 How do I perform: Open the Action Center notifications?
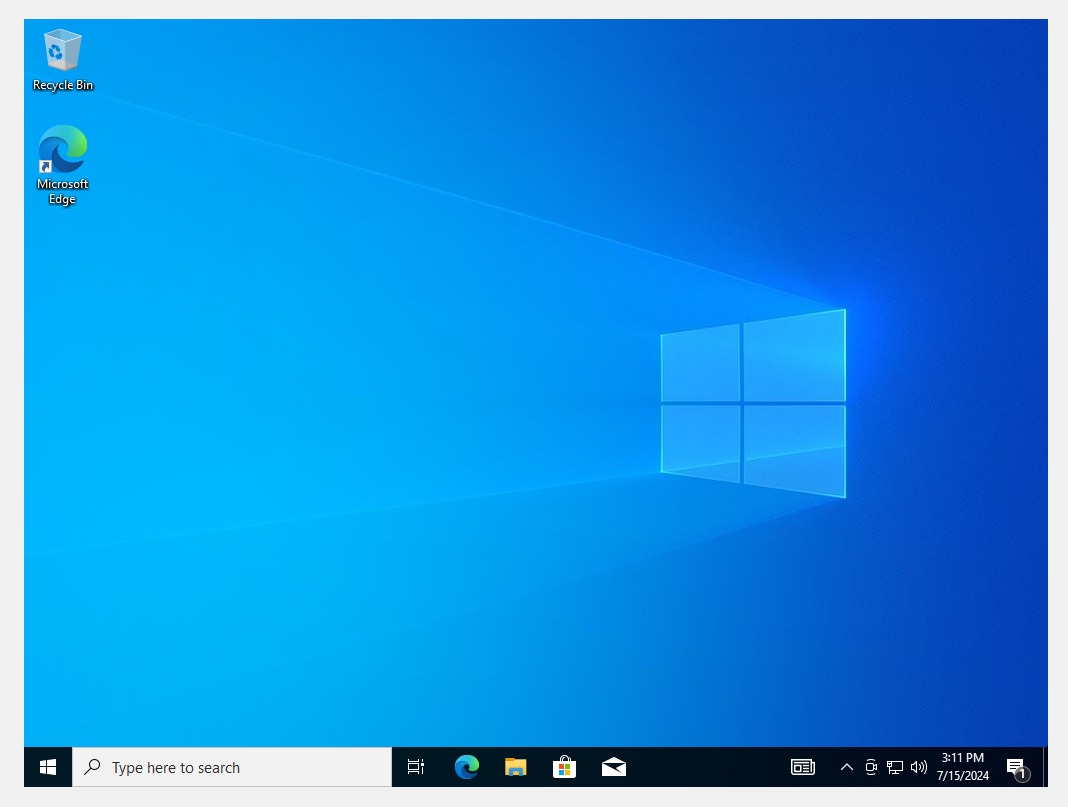tap(1018, 768)
